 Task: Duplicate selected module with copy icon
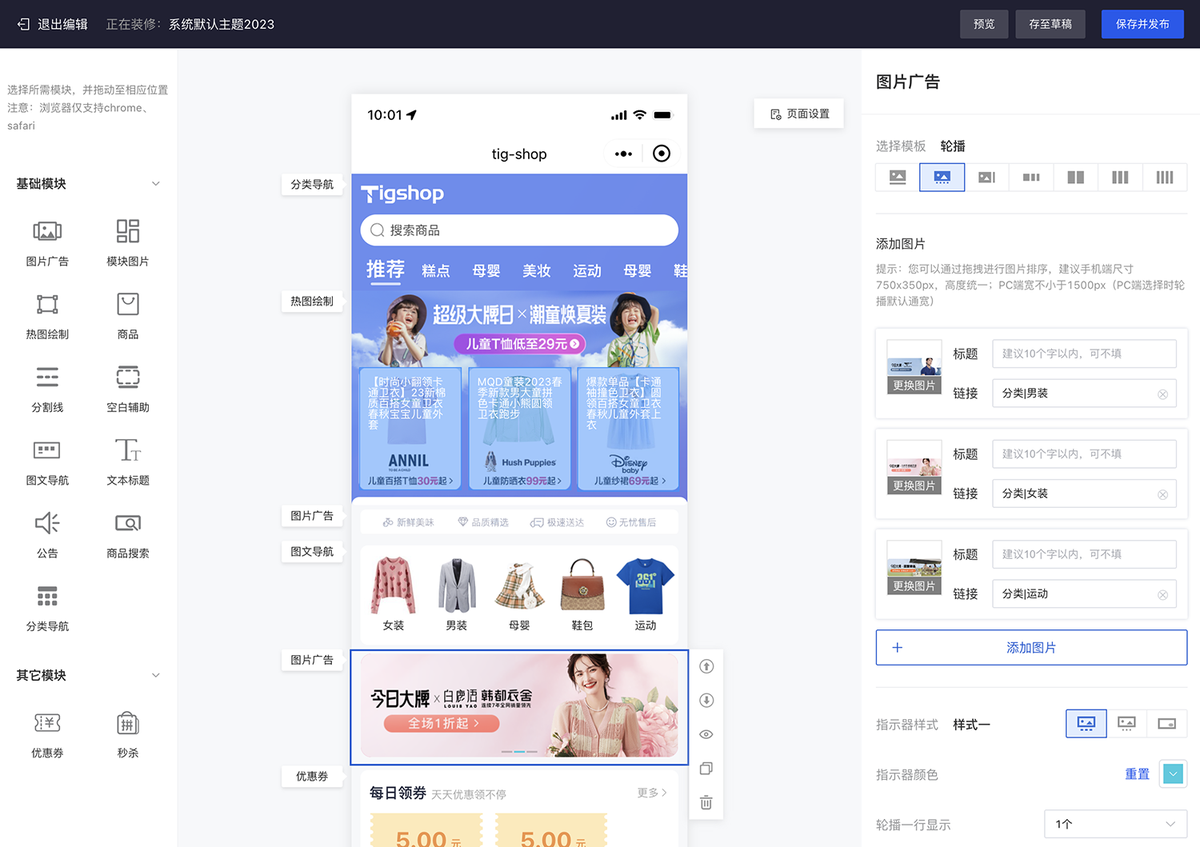coord(706,768)
